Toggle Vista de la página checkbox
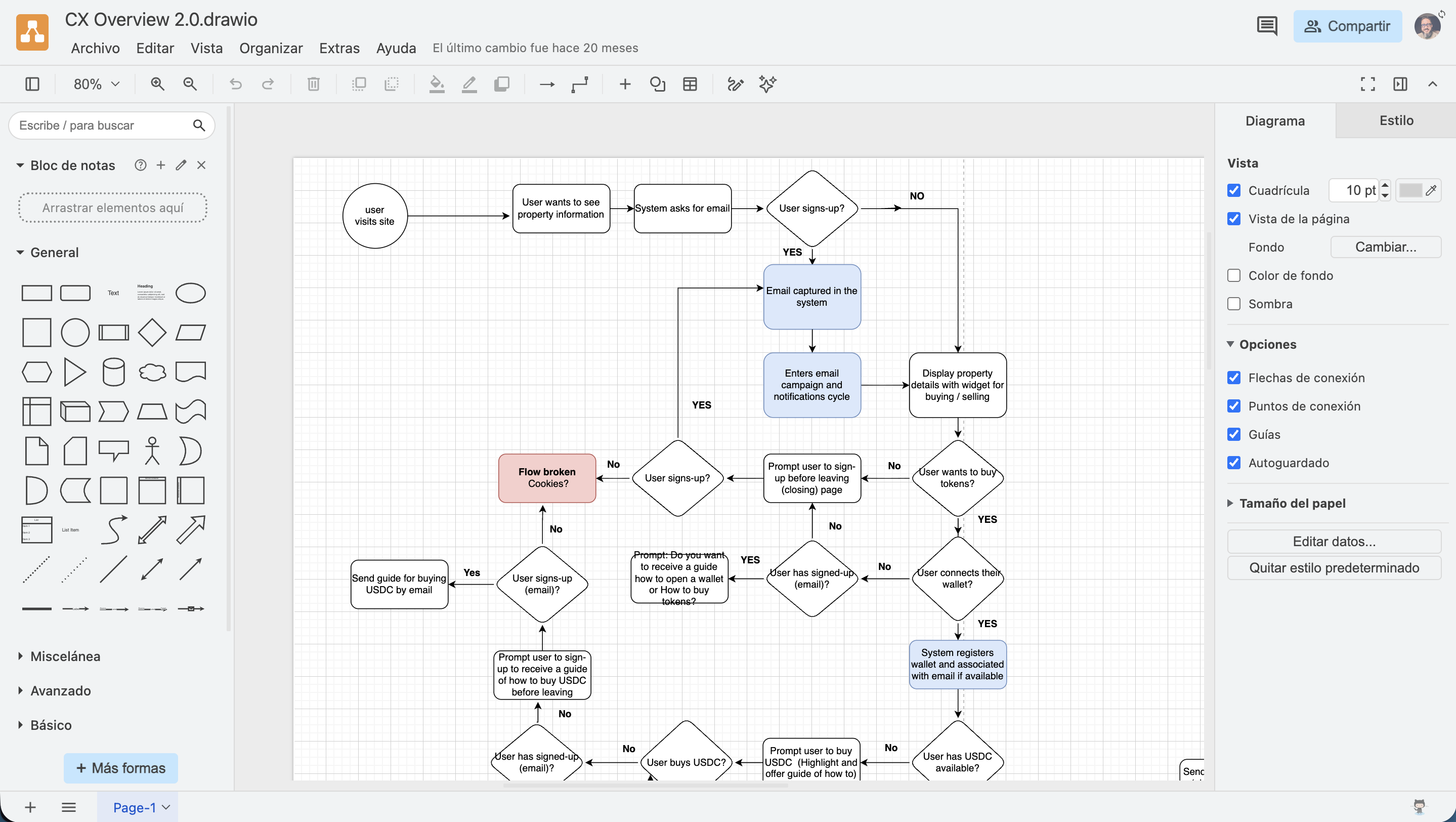The image size is (1456, 822). coord(1234,219)
